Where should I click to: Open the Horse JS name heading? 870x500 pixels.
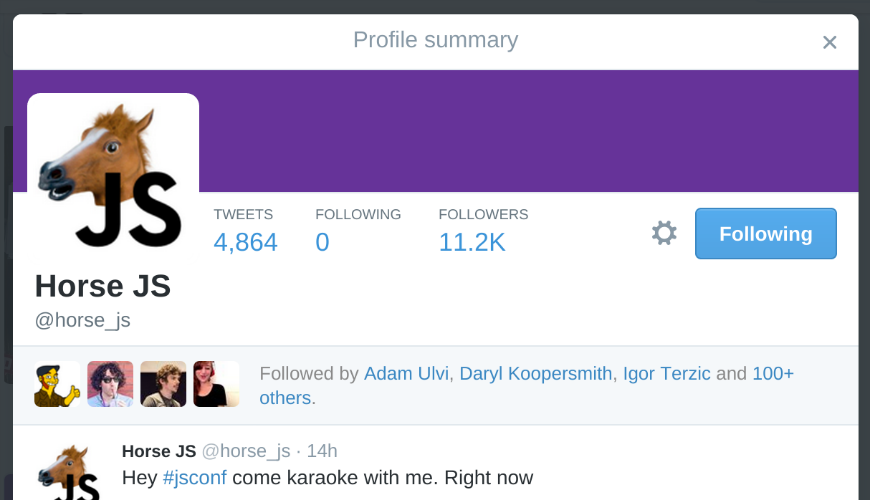(103, 286)
